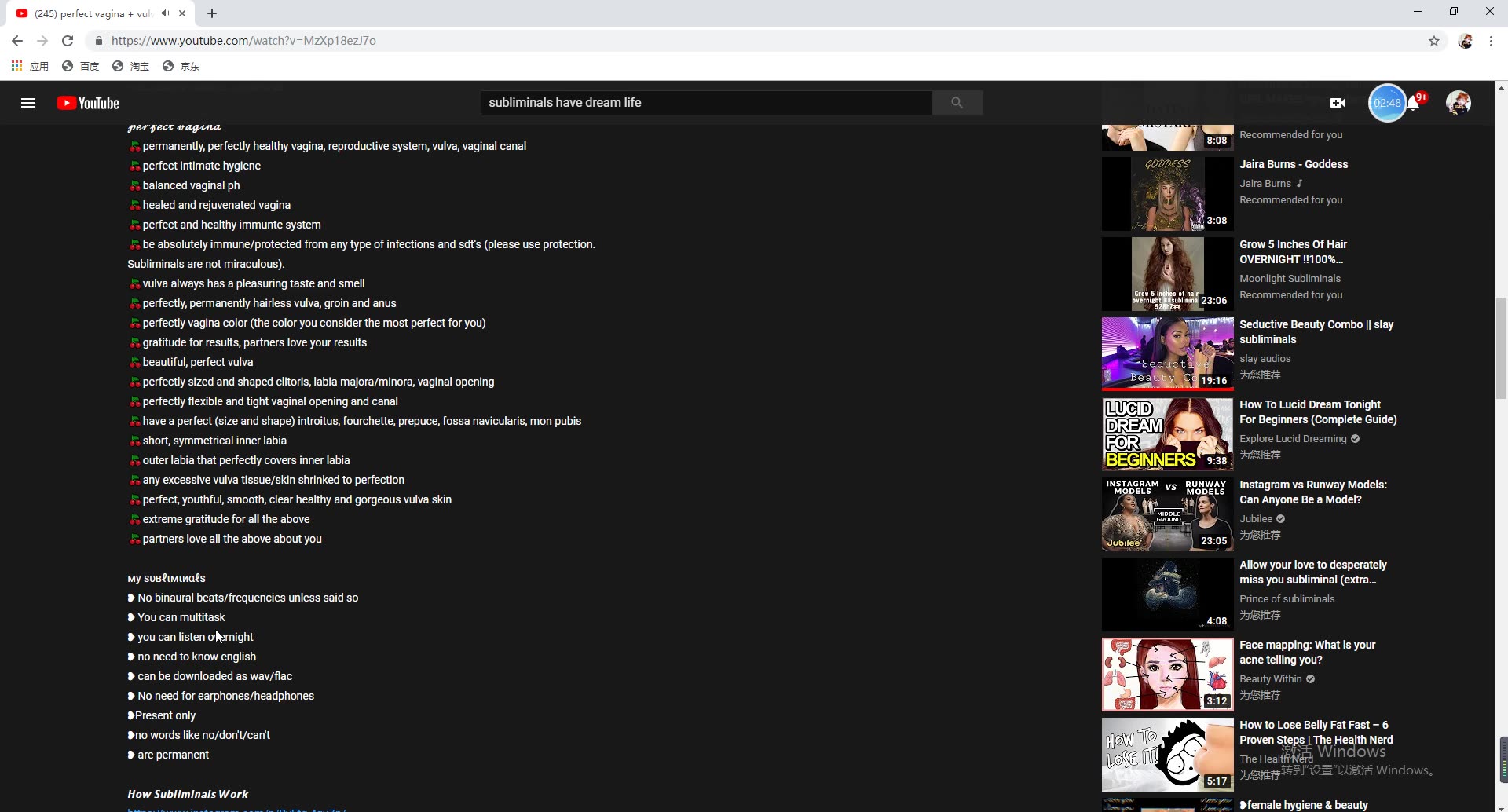Open the apps bookmark shortcut
This screenshot has width=1508, height=812.
tap(30, 66)
